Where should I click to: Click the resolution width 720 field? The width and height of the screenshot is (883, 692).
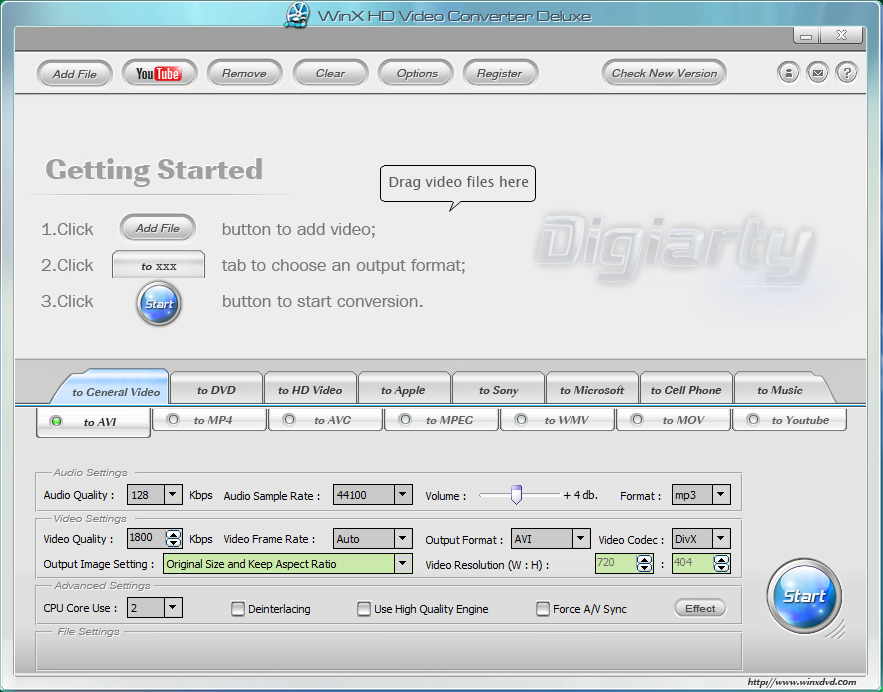616,563
